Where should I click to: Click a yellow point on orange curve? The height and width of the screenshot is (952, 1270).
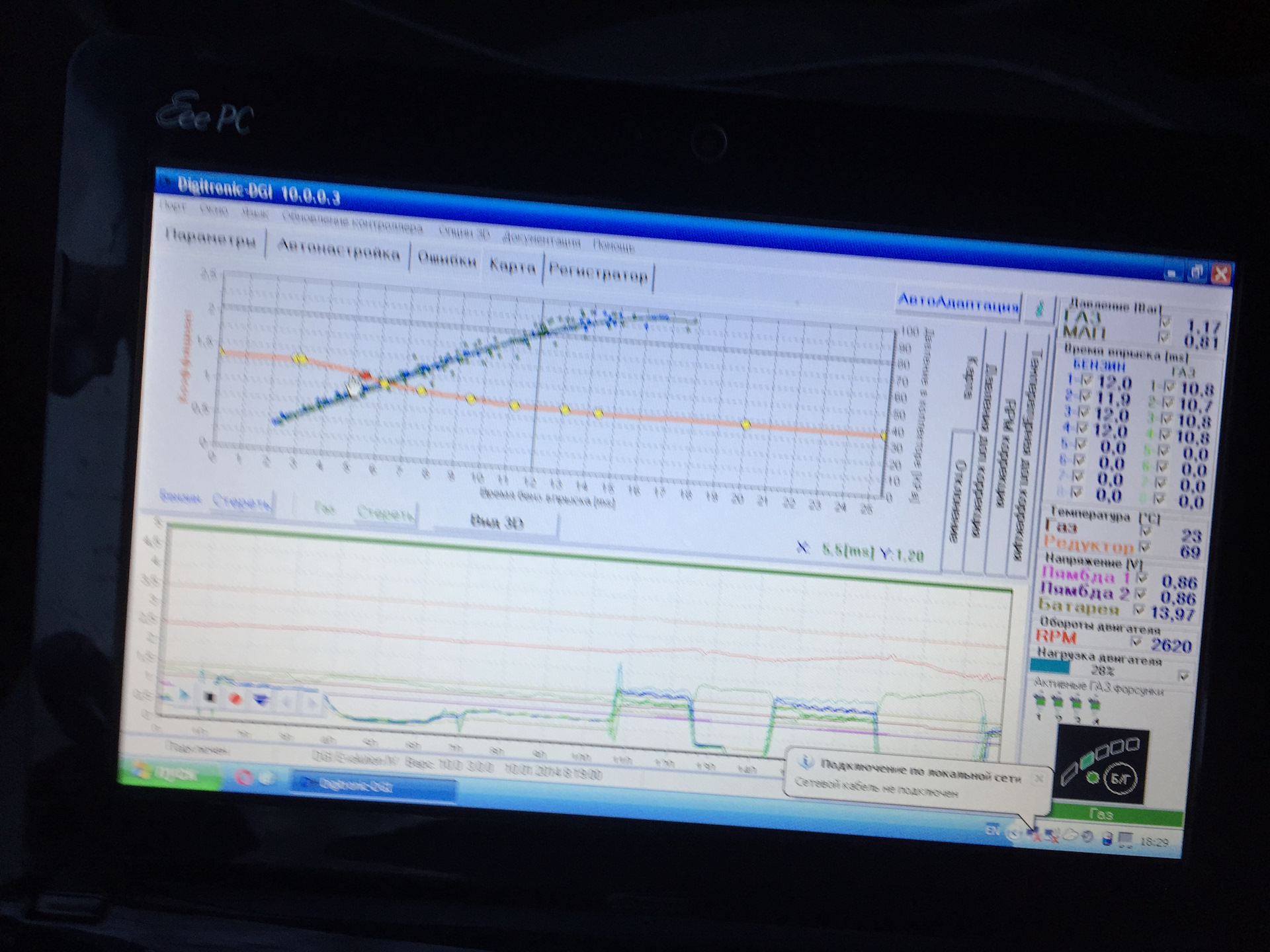pyautogui.click(x=470, y=399)
